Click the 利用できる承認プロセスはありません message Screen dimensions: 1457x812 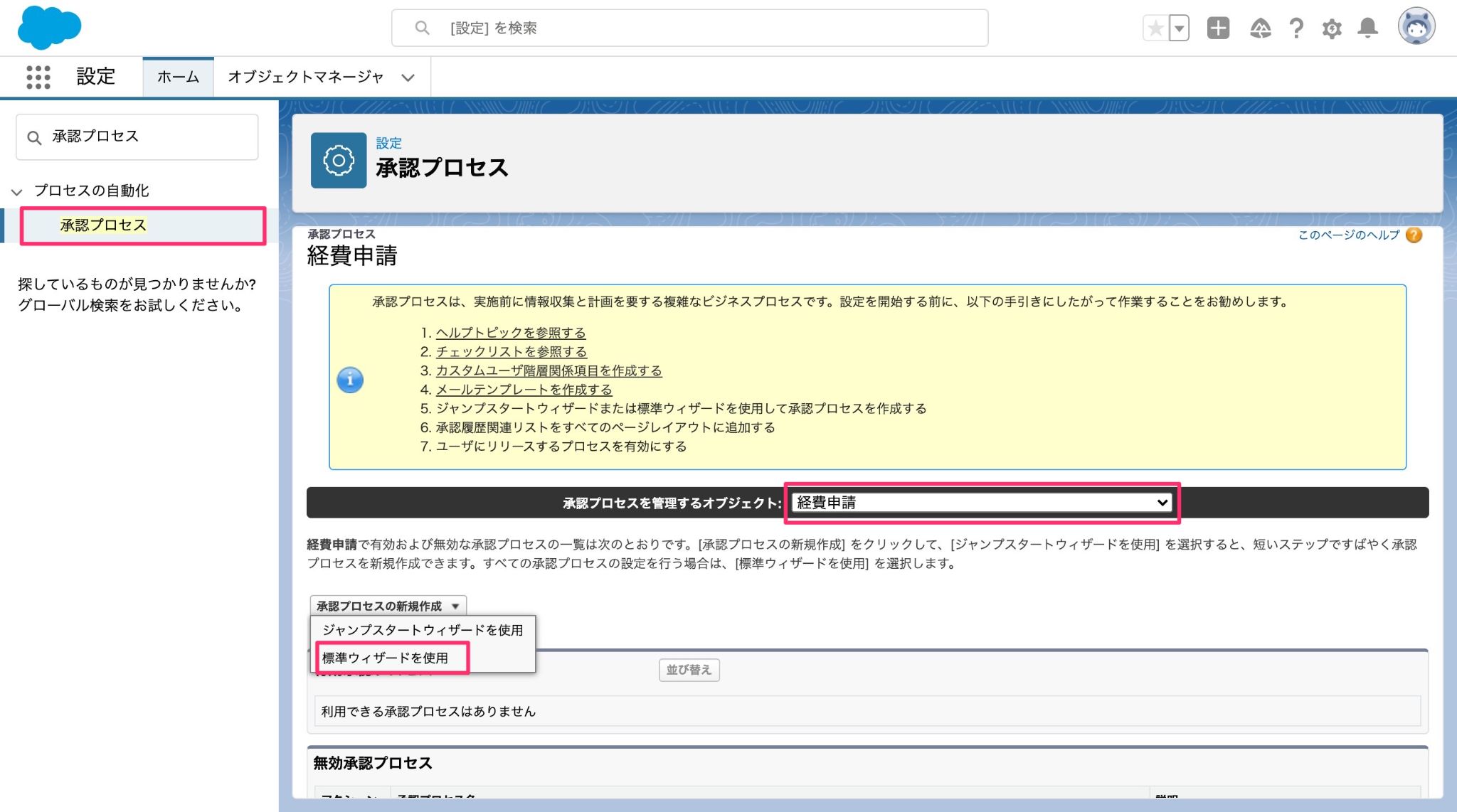tap(428, 711)
